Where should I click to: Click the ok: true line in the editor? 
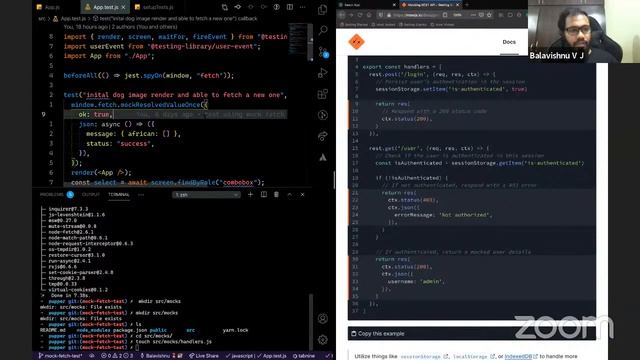click(x=176, y=115)
